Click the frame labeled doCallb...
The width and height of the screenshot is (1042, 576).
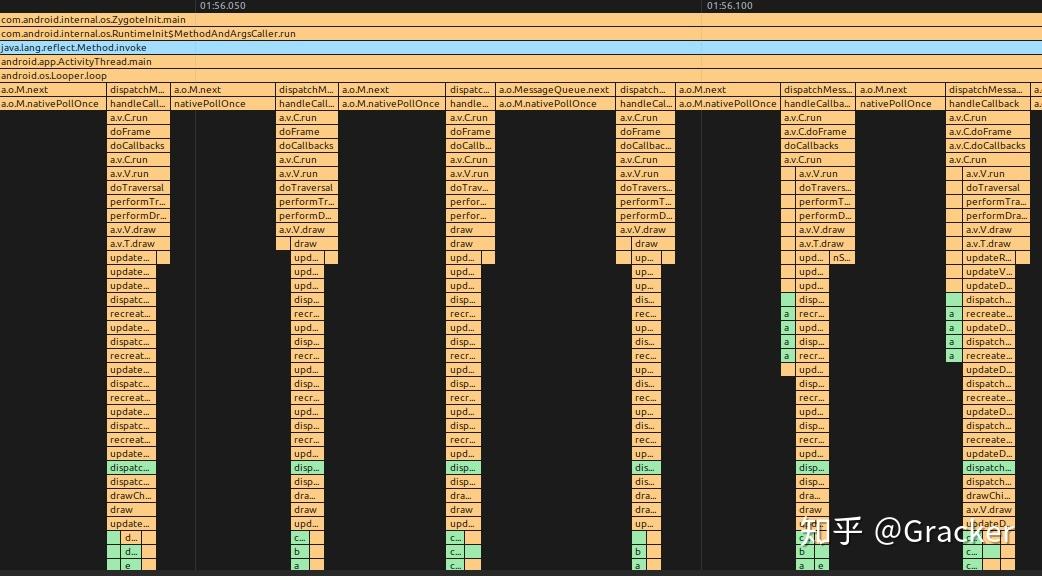[470, 145]
